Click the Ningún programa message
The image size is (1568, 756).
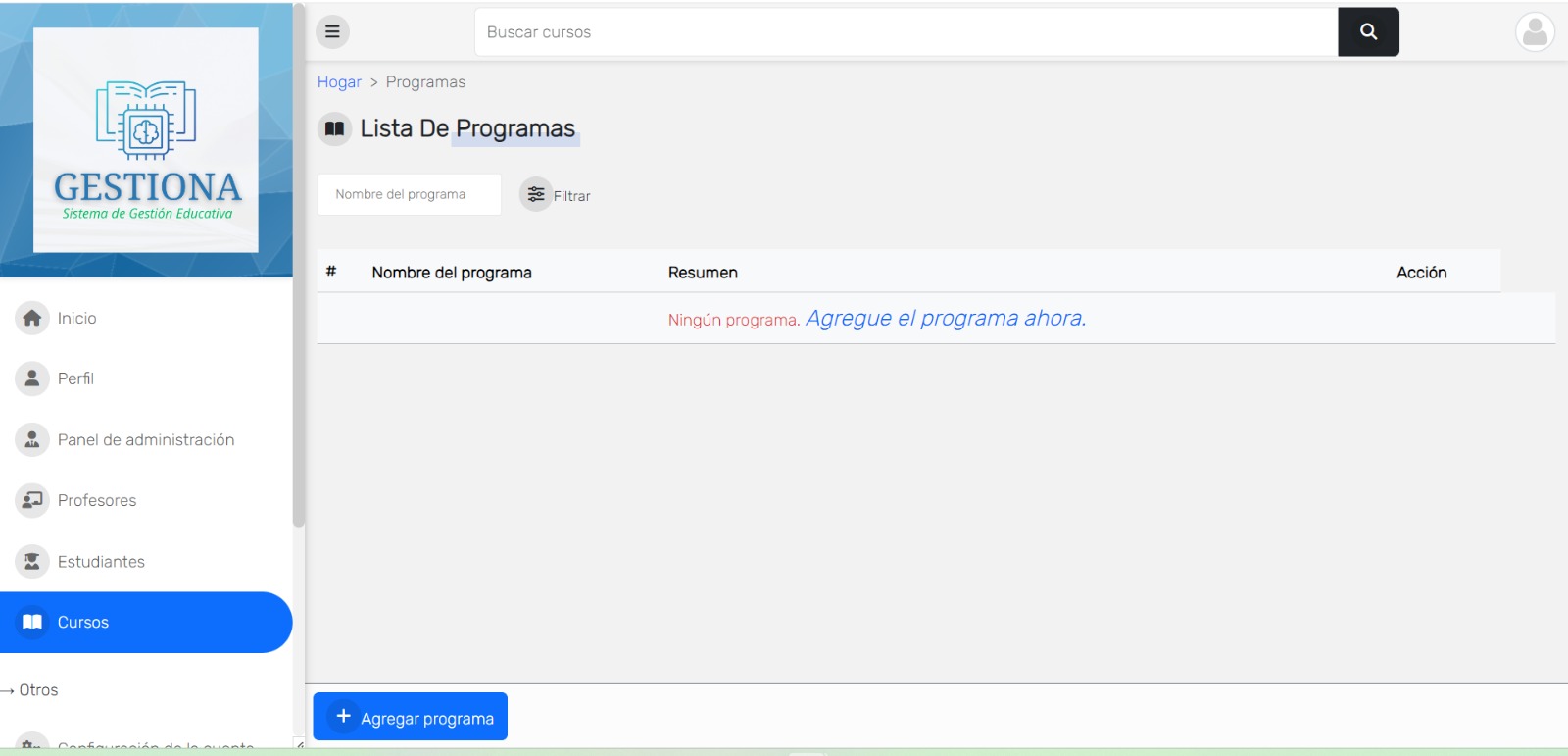[734, 320]
